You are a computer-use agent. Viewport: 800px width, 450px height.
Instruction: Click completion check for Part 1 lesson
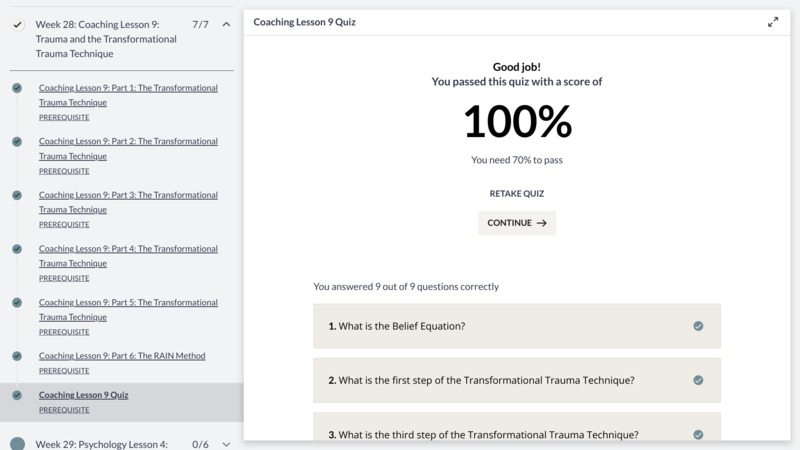pos(17,88)
